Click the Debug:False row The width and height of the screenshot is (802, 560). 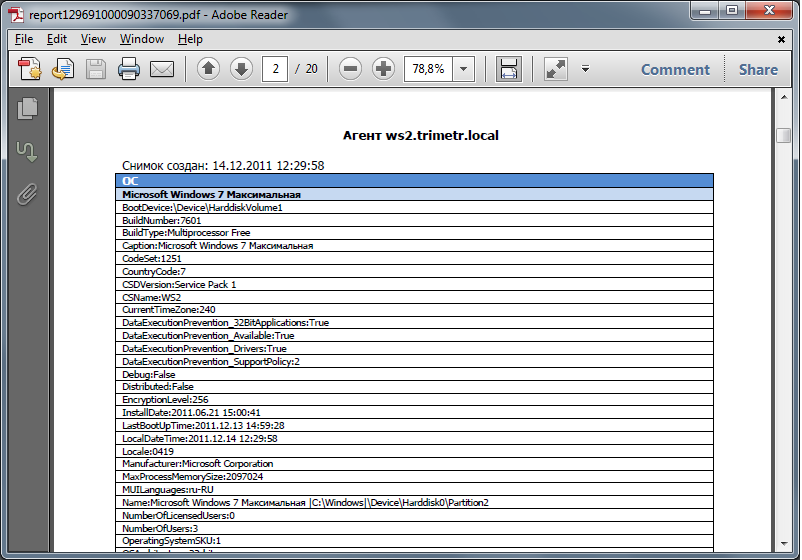pos(414,374)
